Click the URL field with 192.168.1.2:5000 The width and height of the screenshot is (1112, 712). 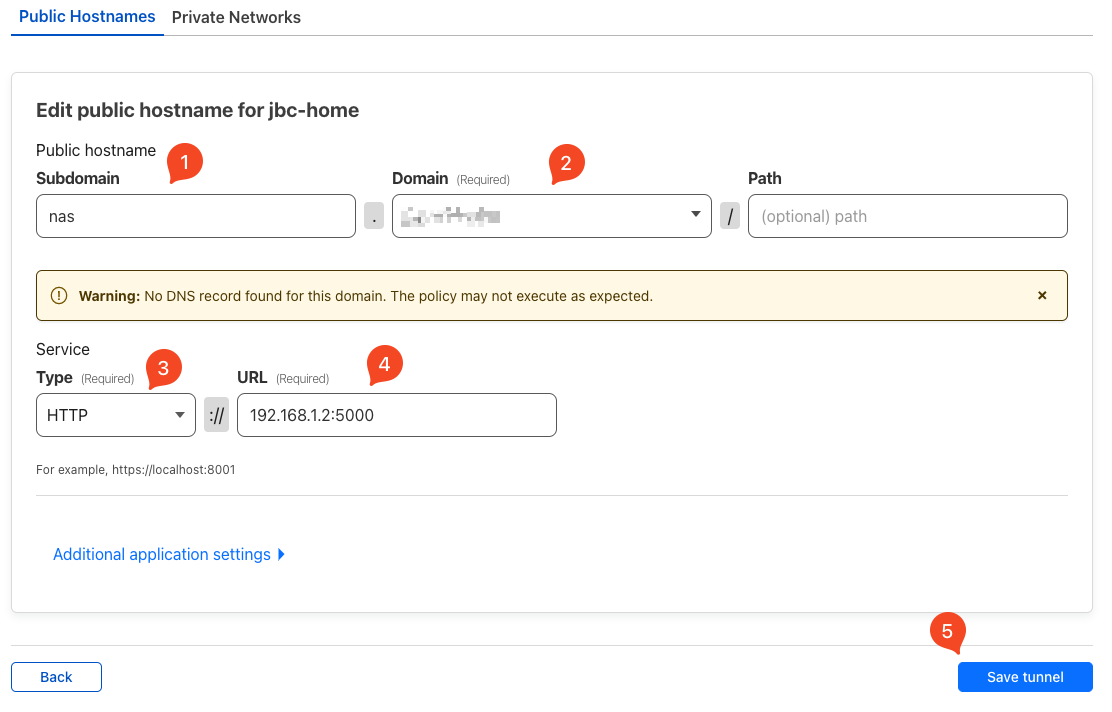396,415
